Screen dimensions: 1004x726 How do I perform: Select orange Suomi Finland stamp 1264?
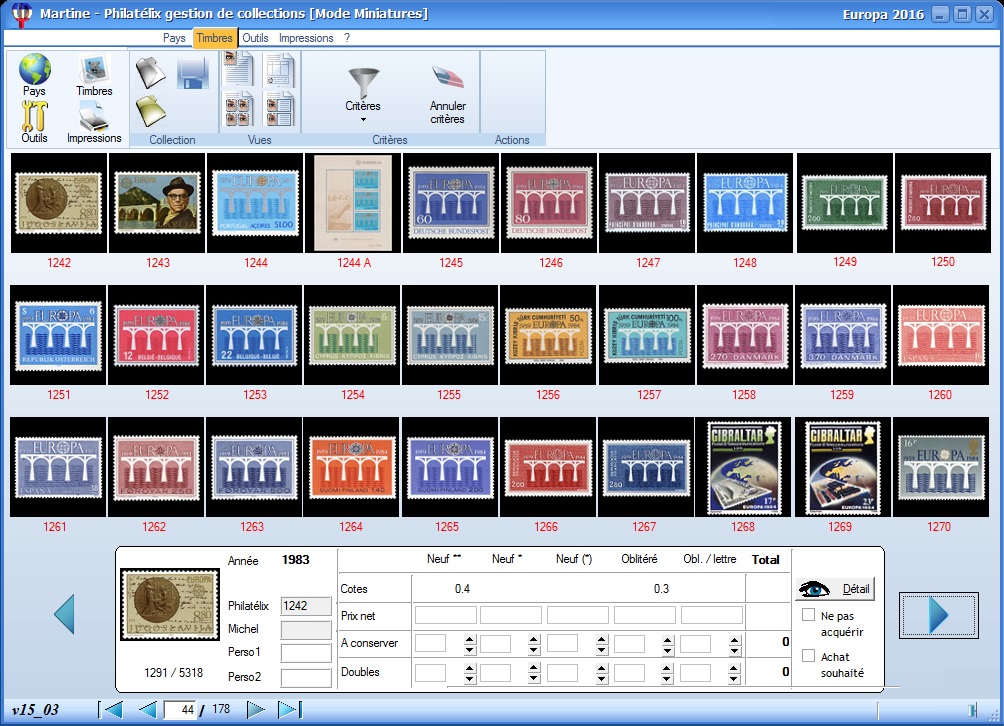click(351, 467)
